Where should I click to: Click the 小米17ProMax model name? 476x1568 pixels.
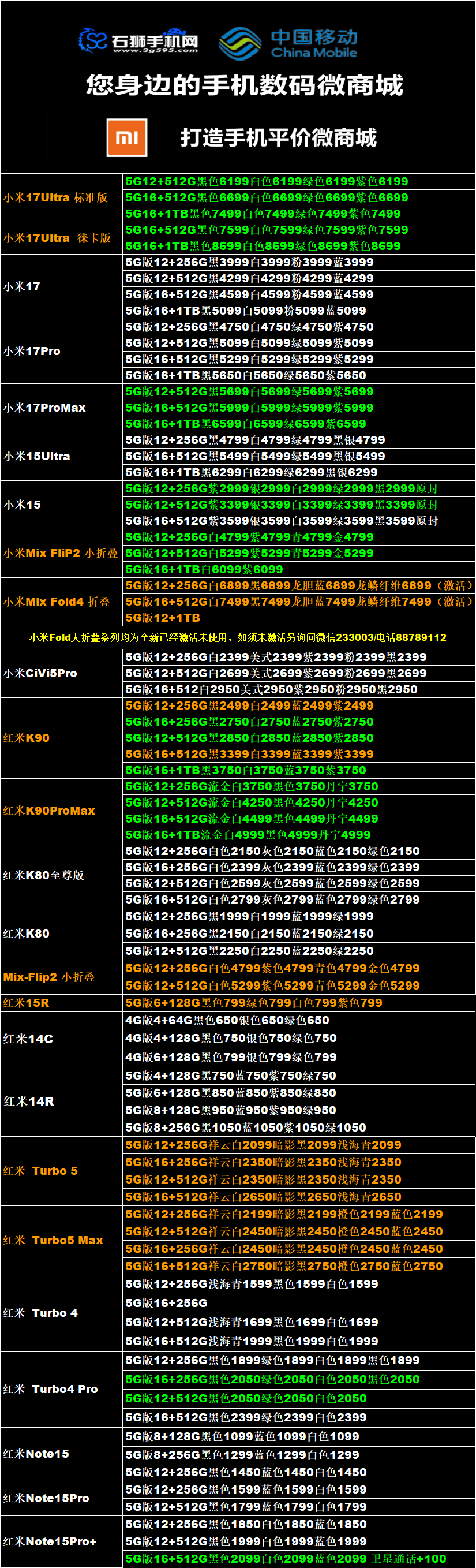pos(44,408)
